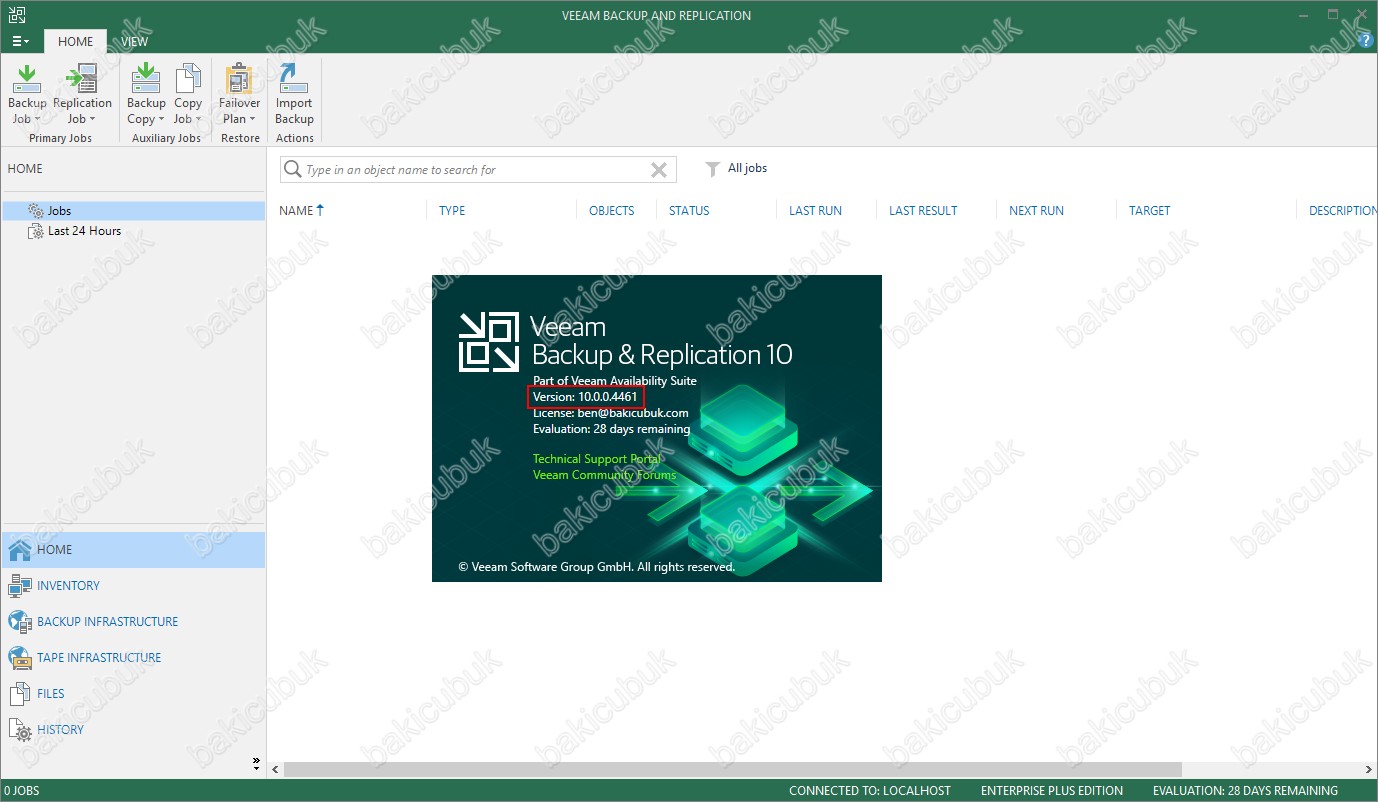This screenshot has width=1378, height=802.
Task: Click 'CONNECTED TO: LOCALHOST' in status bar
Action: click(x=869, y=791)
